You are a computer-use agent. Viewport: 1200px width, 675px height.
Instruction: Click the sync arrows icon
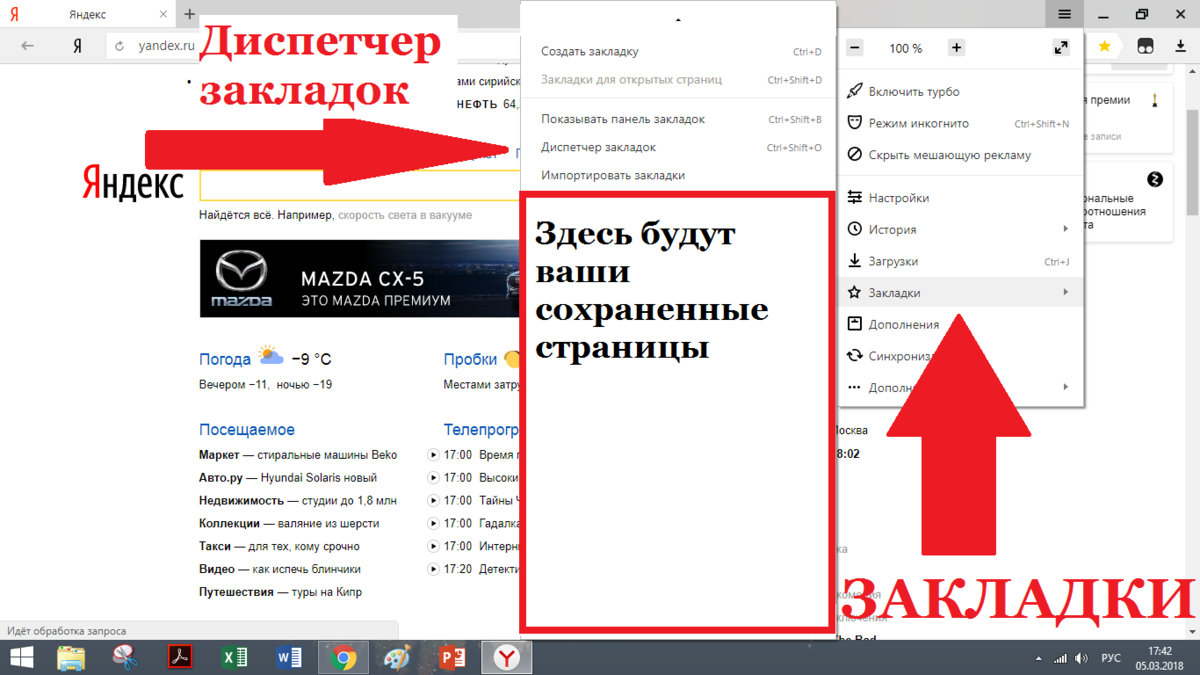click(x=855, y=356)
